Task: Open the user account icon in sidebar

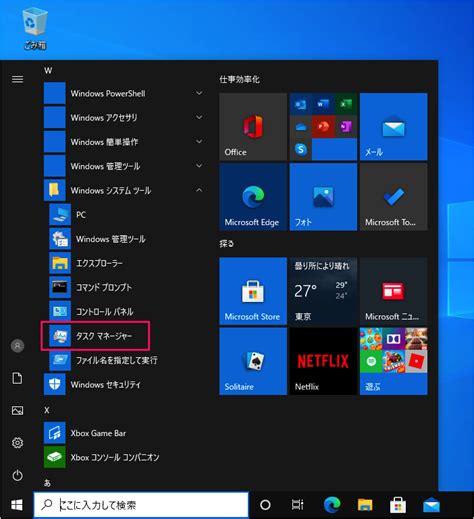Action: [x=17, y=346]
